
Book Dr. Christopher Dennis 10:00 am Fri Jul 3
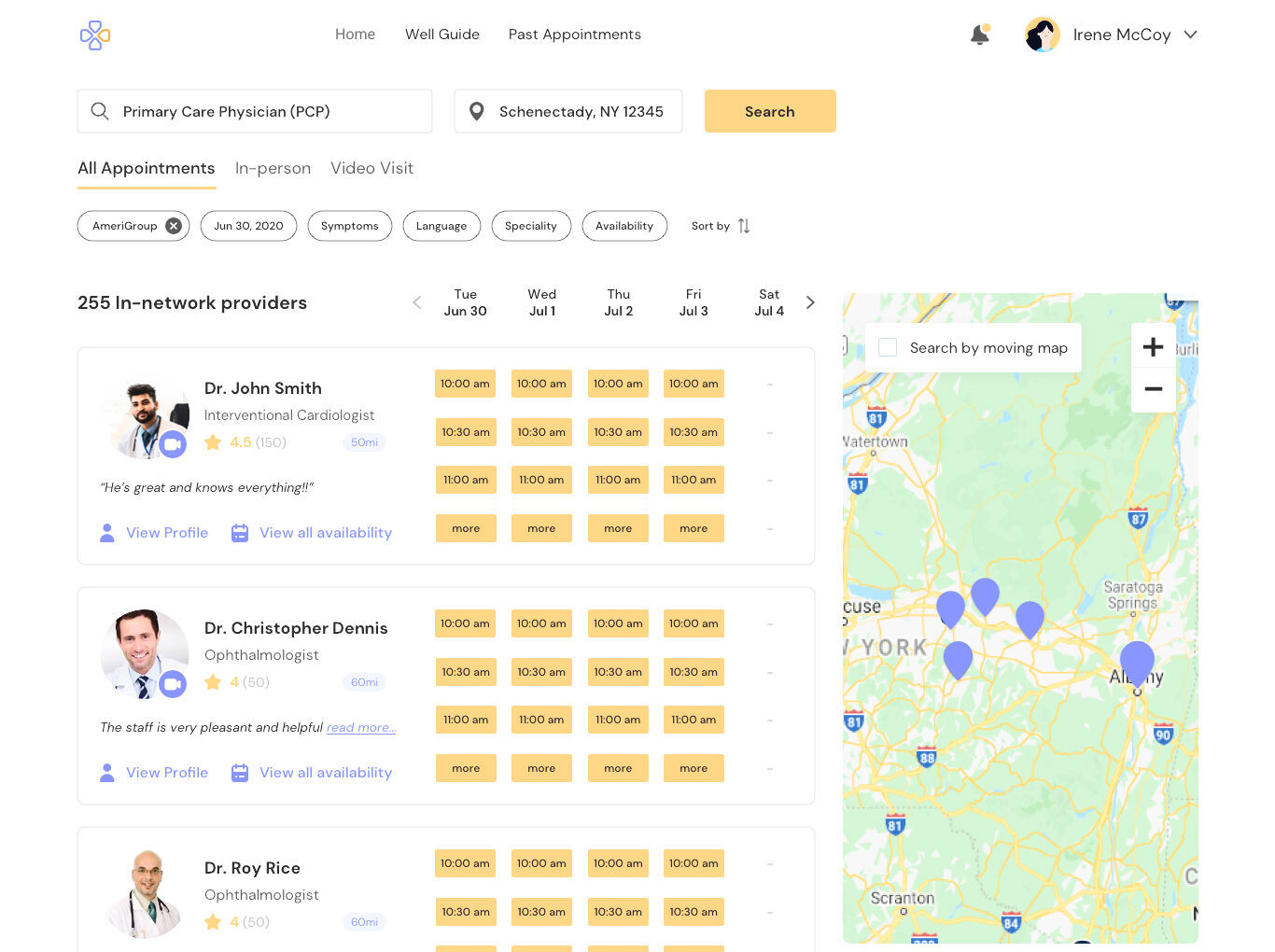[x=694, y=623]
